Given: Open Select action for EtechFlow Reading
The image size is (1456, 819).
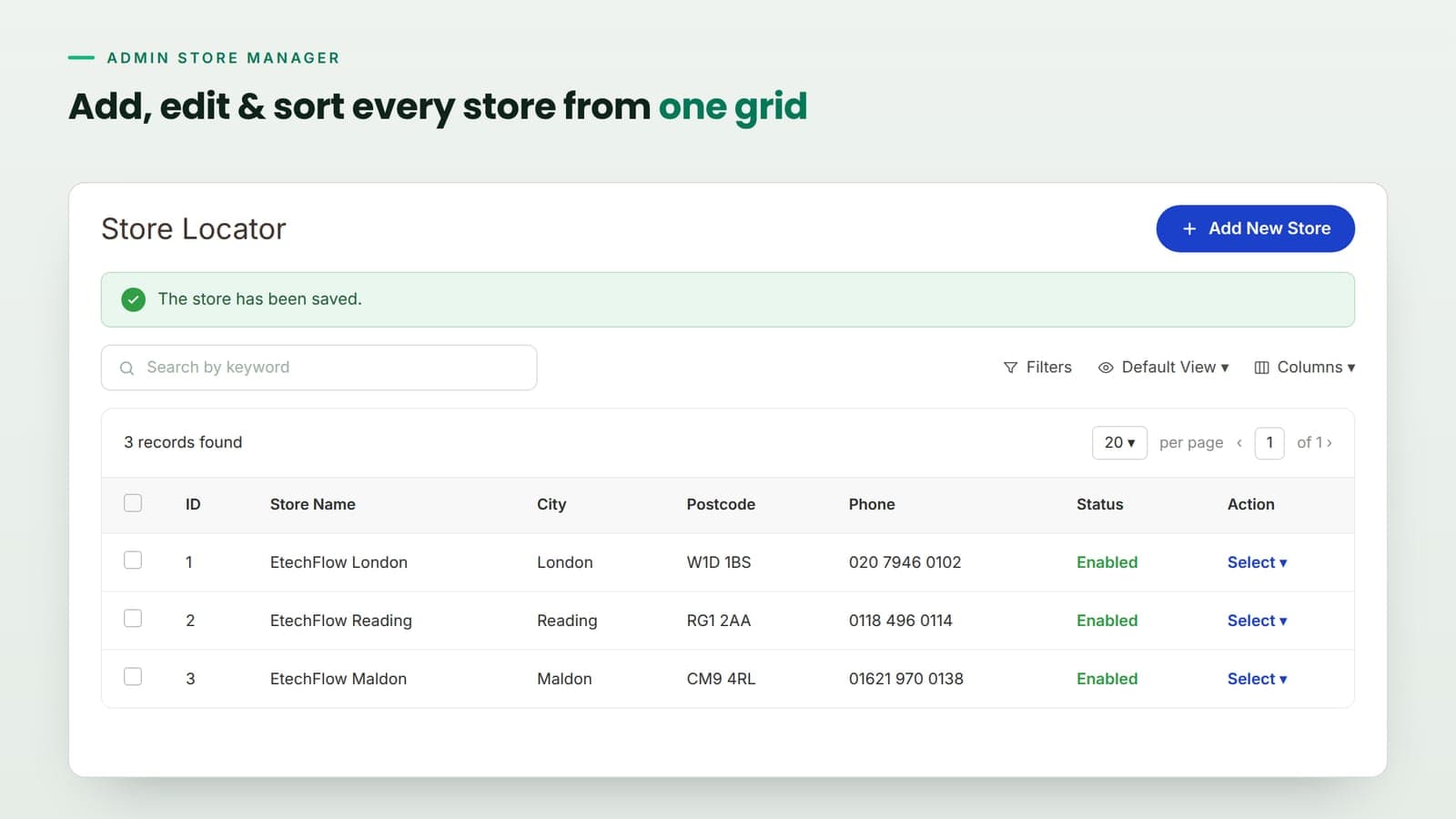Looking at the screenshot, I should click(1257, 621).
